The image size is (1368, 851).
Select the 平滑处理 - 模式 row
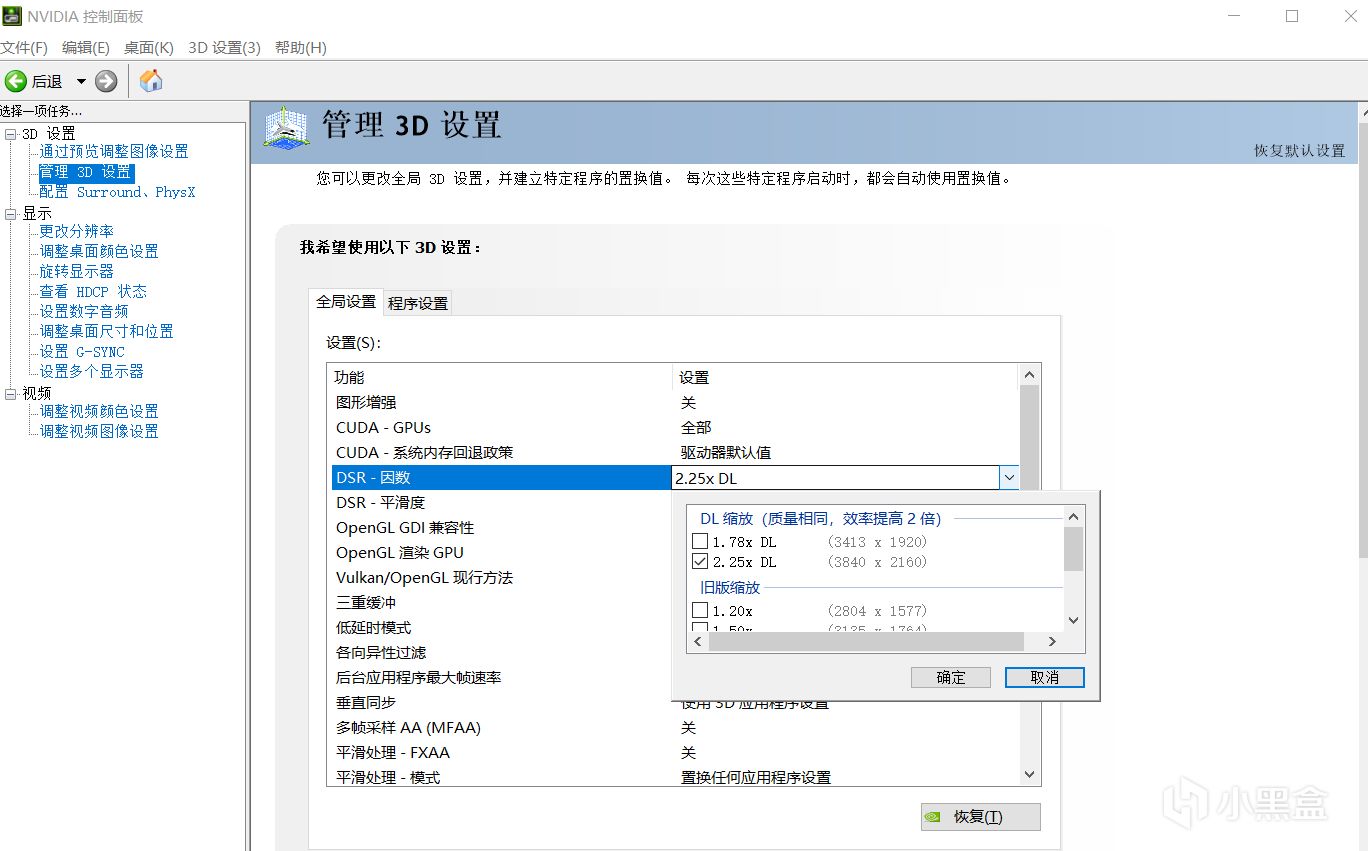[x=675, y=777]
